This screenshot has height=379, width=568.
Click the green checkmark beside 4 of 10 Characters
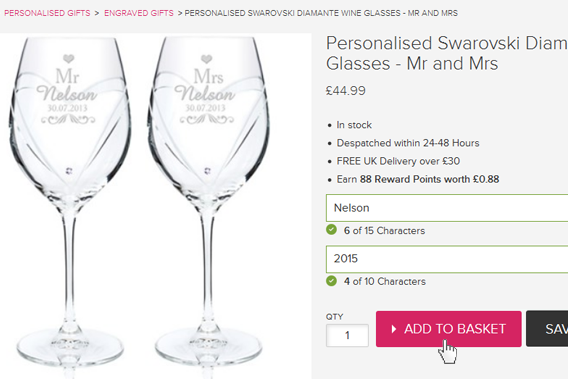click(331, 281)
